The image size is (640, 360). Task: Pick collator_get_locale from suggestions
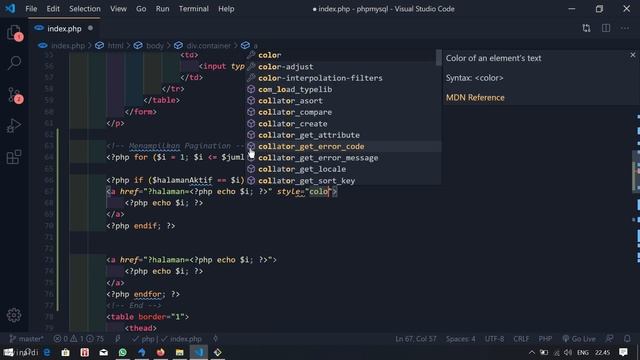coord(342,169)
